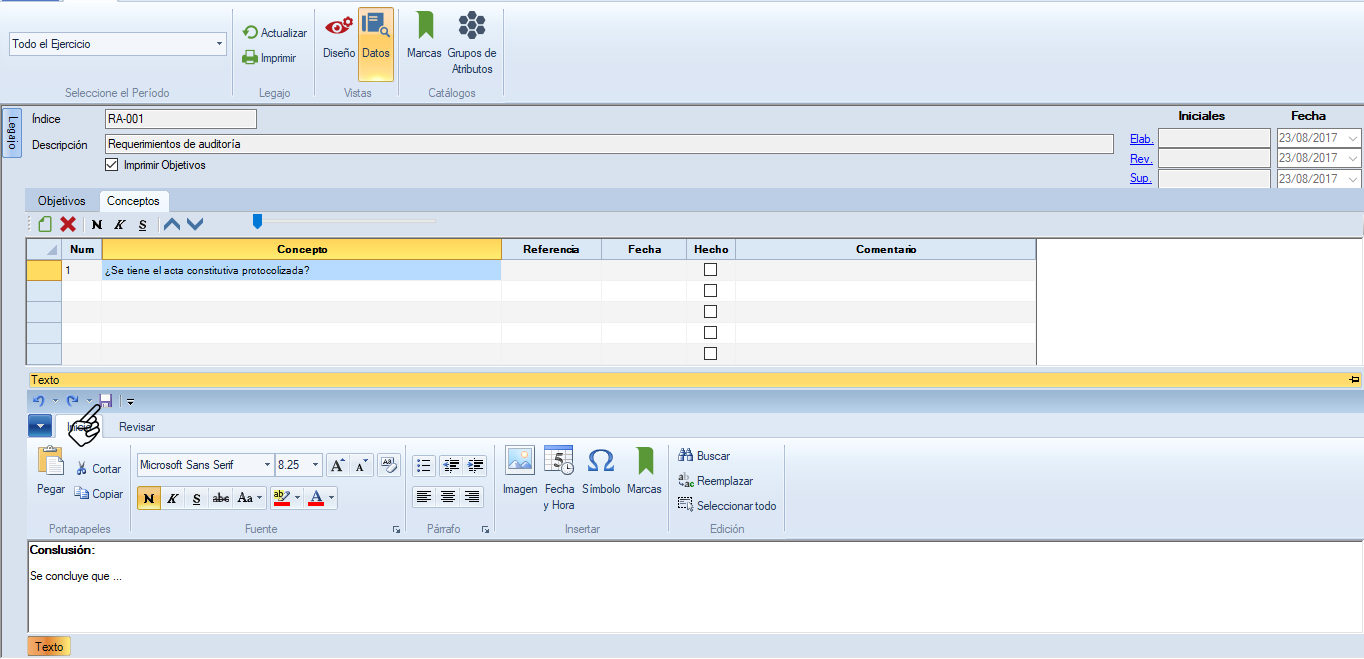1364x659 pixels.
Task: Insert Símbolo omega icon
Action: [601, 462]
